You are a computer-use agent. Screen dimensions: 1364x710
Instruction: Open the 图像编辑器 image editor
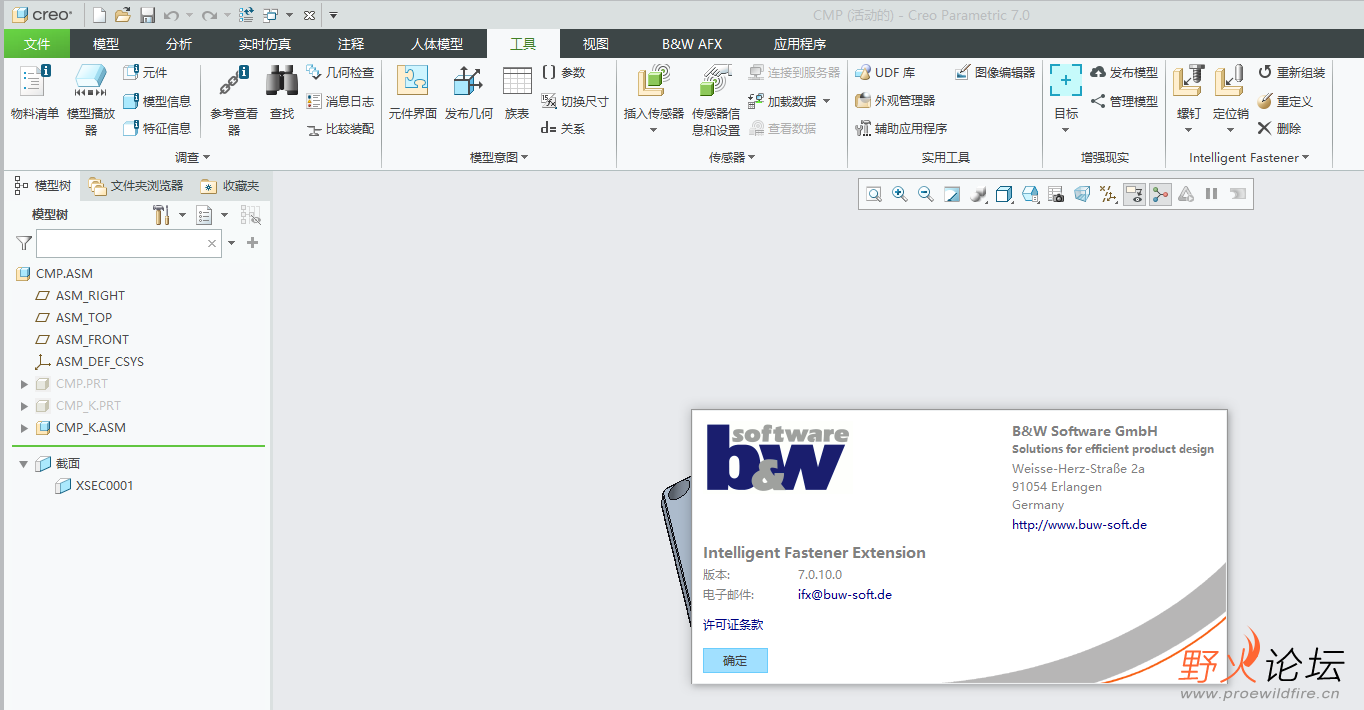[x=995, y=72]
